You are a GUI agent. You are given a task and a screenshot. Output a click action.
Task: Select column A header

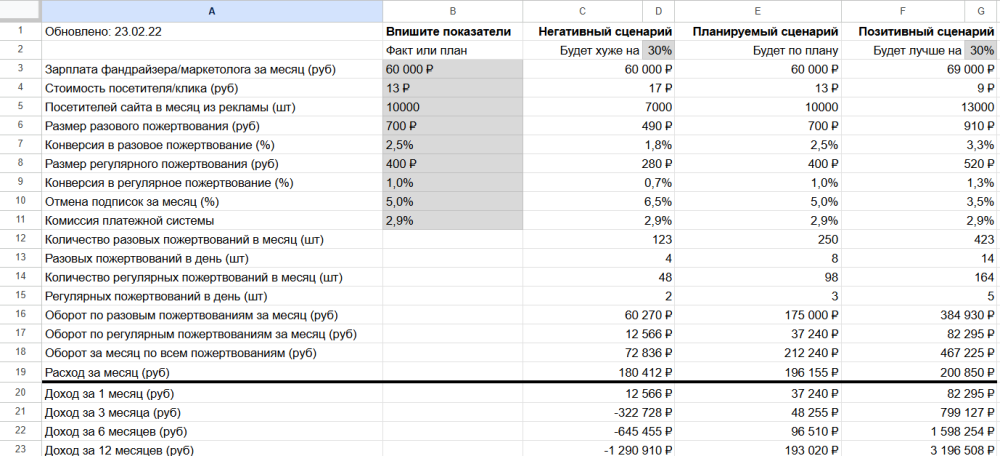tap(212, 11)
